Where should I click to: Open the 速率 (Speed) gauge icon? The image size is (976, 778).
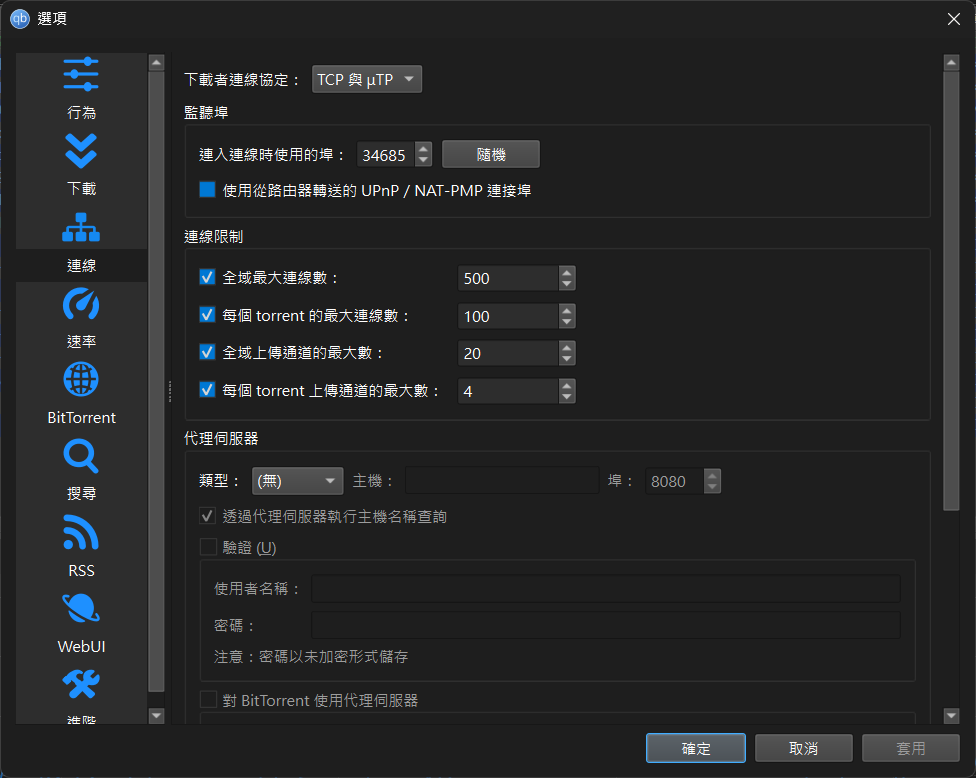pos(81,304)
